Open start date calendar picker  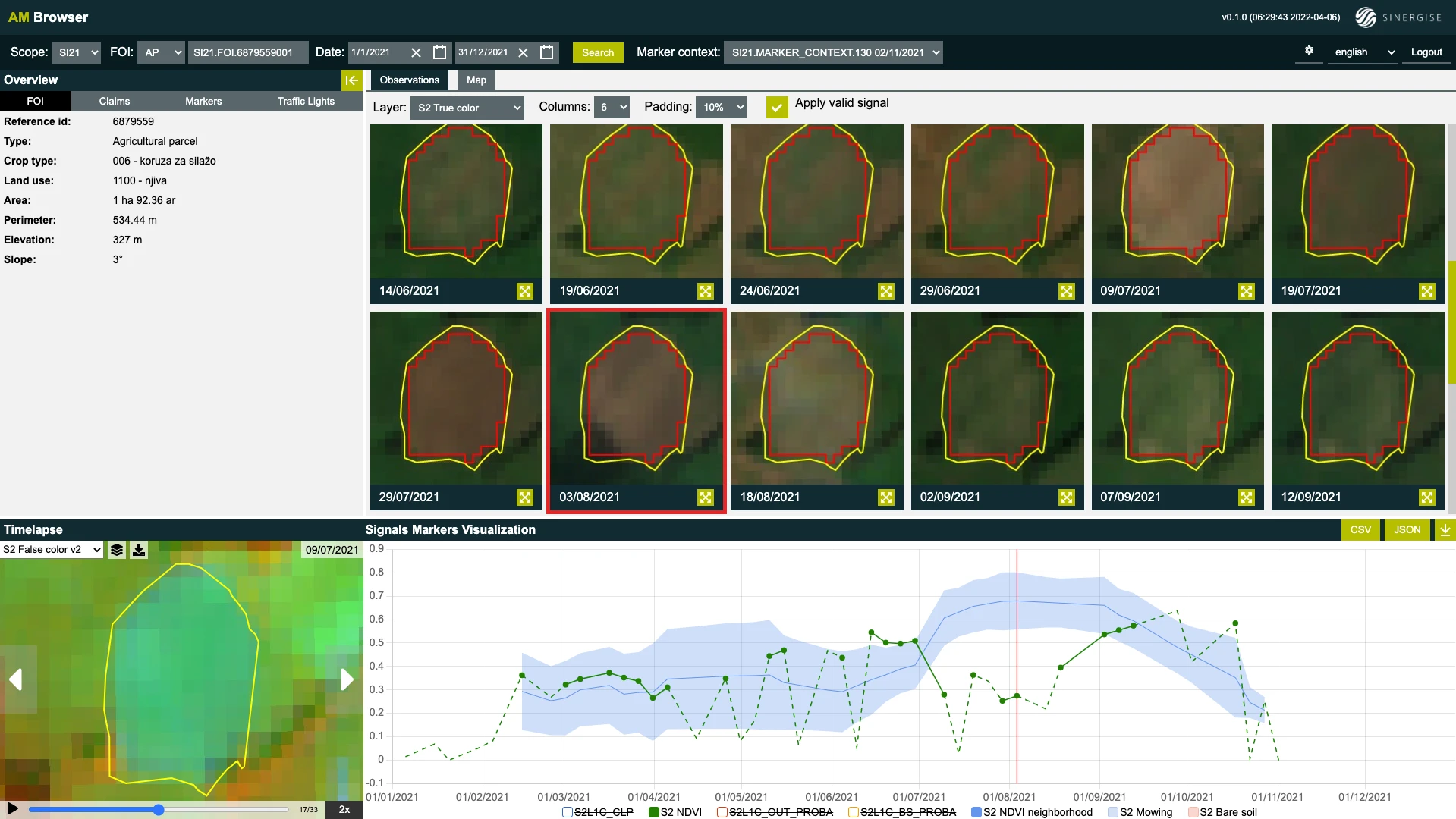pyautogui.click(x=439, y=52)
